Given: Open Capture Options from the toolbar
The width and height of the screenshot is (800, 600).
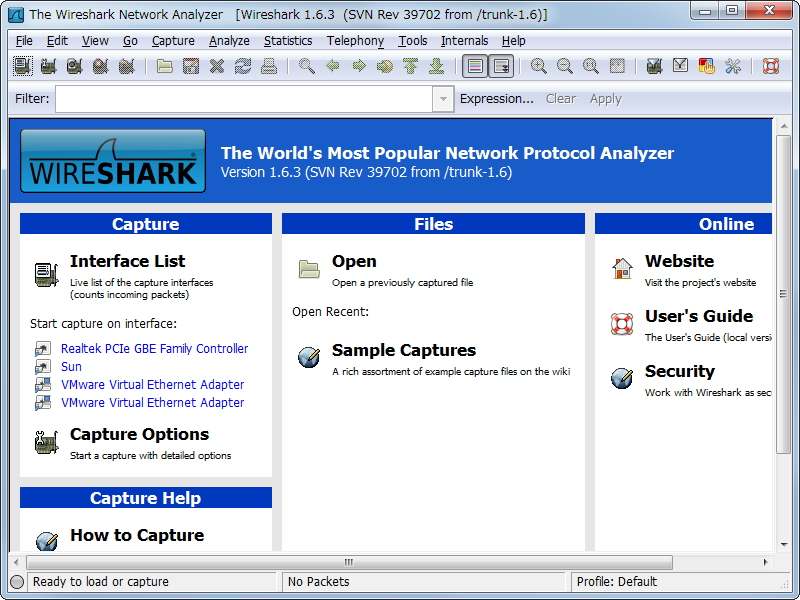Looking at the screenshot, I should tap(48, 65).
